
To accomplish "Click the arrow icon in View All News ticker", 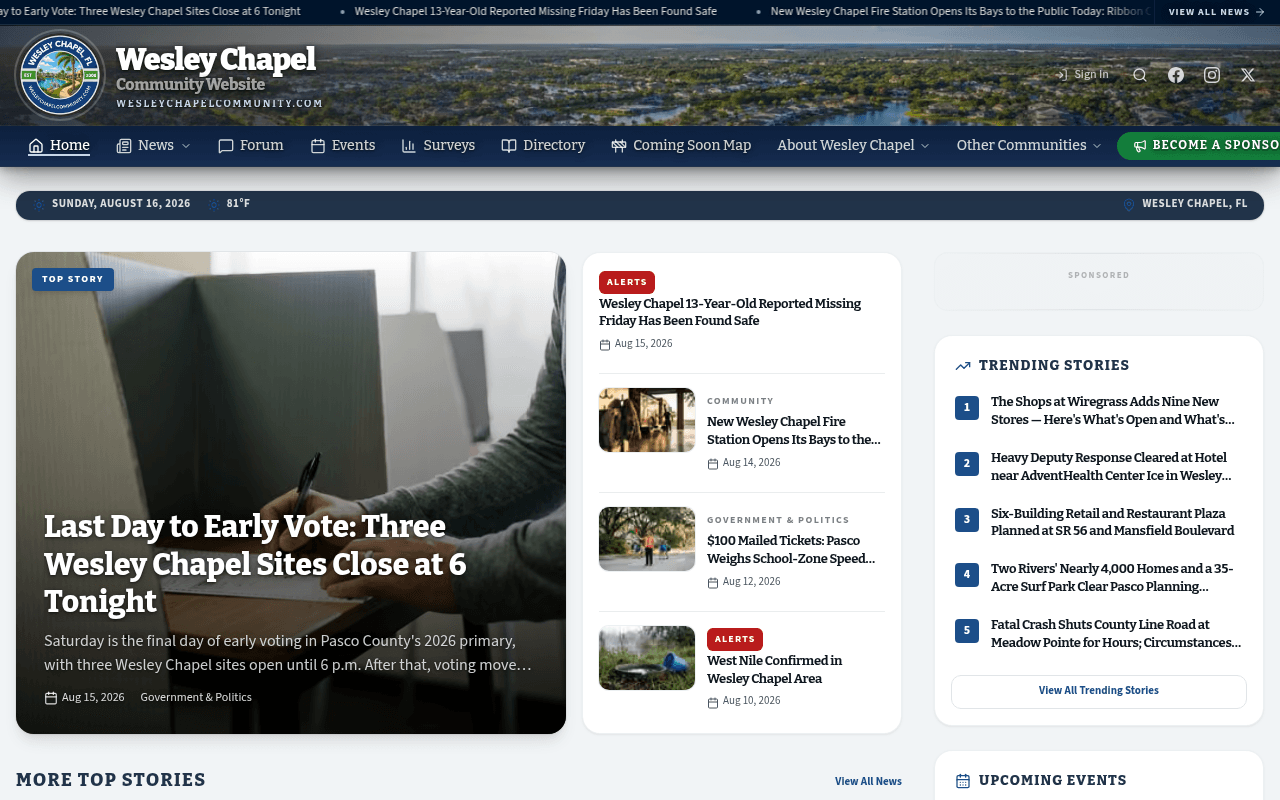I will tap(1260, 12).
